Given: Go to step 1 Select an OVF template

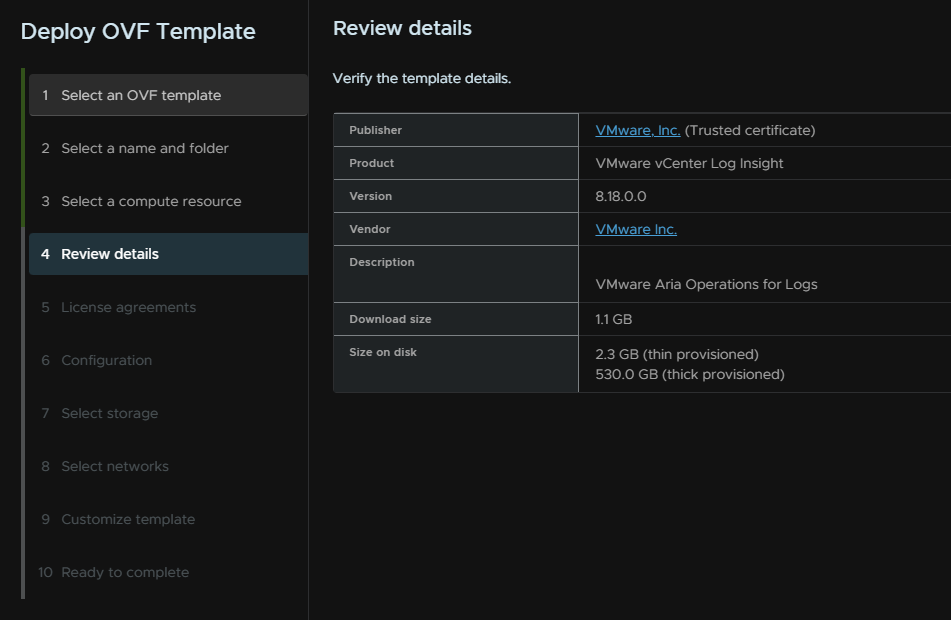Looking at the screenshot, I should click(x=169, y=95).
